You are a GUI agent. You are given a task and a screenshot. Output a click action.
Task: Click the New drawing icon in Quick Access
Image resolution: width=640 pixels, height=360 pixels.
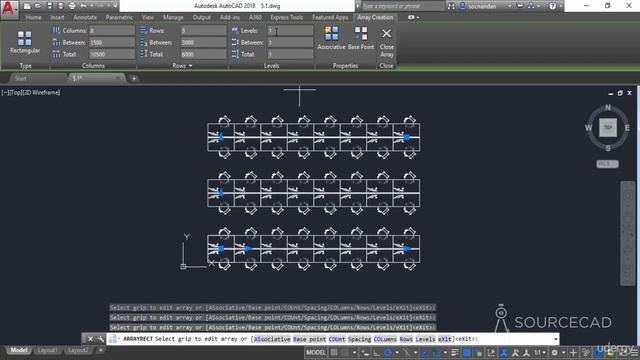click(x=27, y=6)
